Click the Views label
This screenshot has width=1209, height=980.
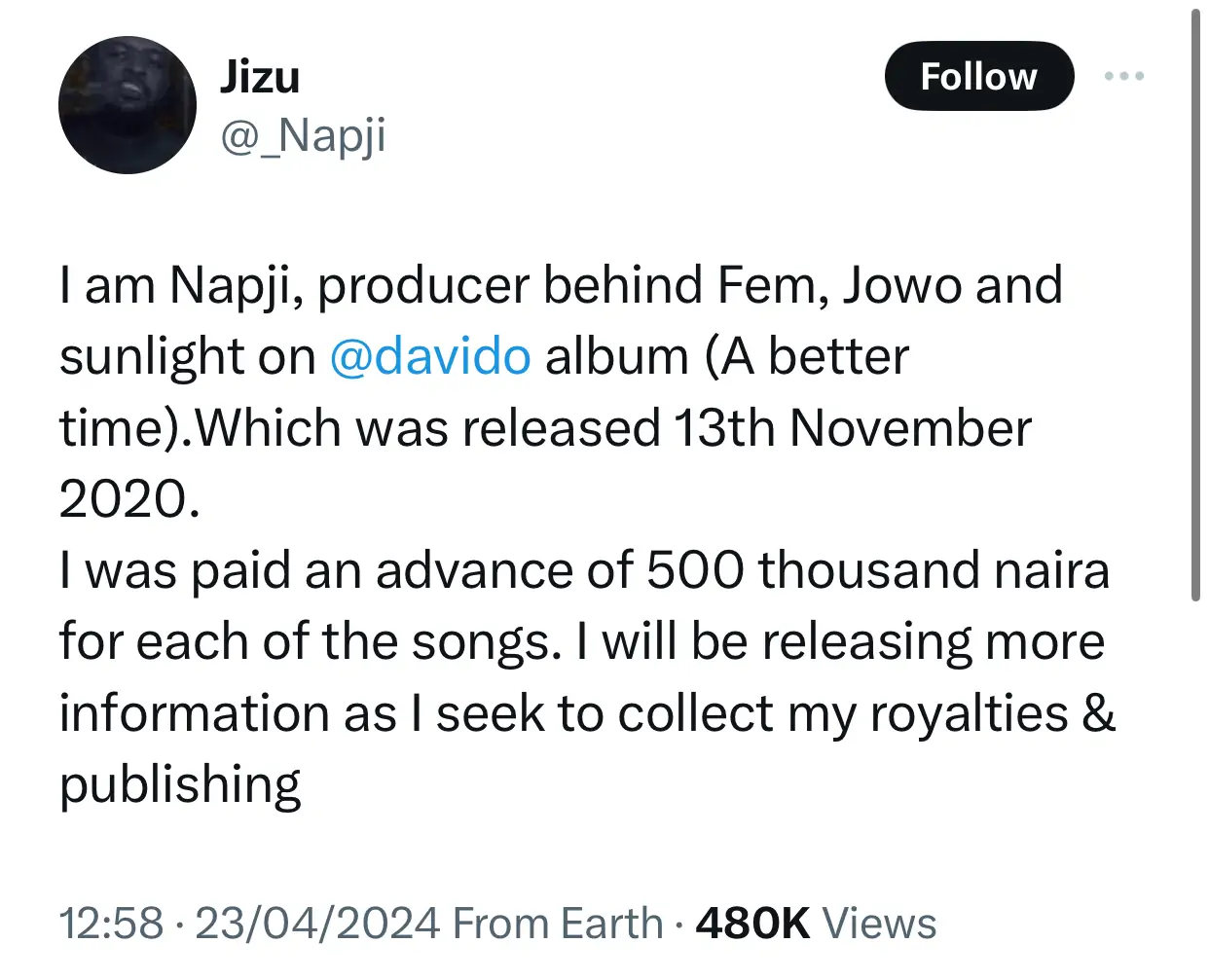point(879,923)
